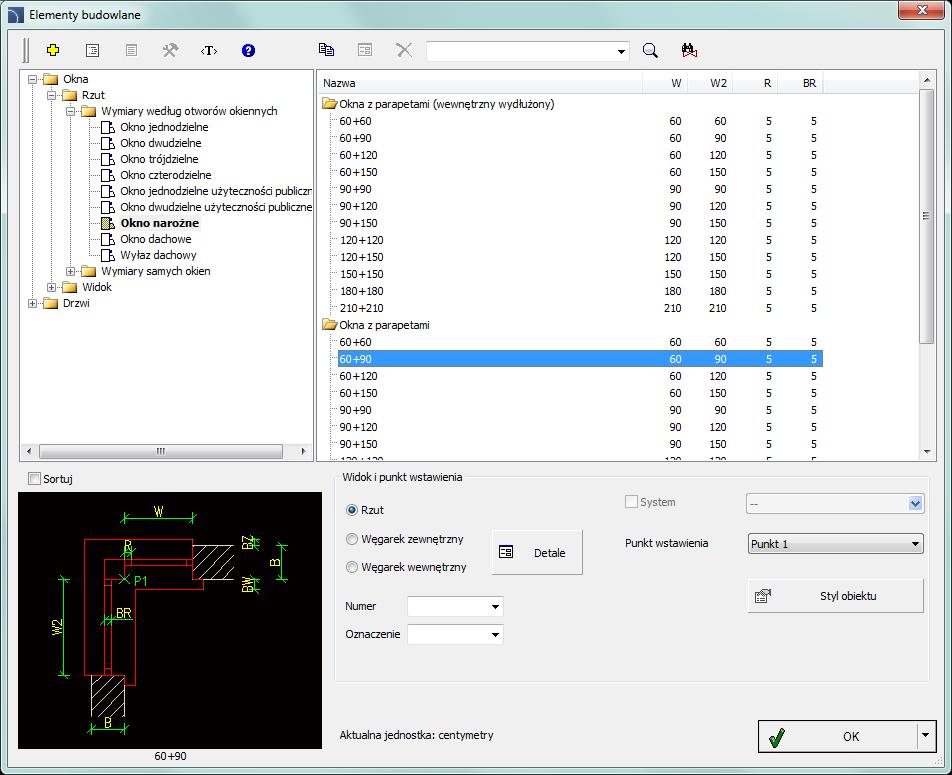Viewport: 952px width, 775px height.
Task: Open help with the blue question mark icon
Action: tap(248, 50)
